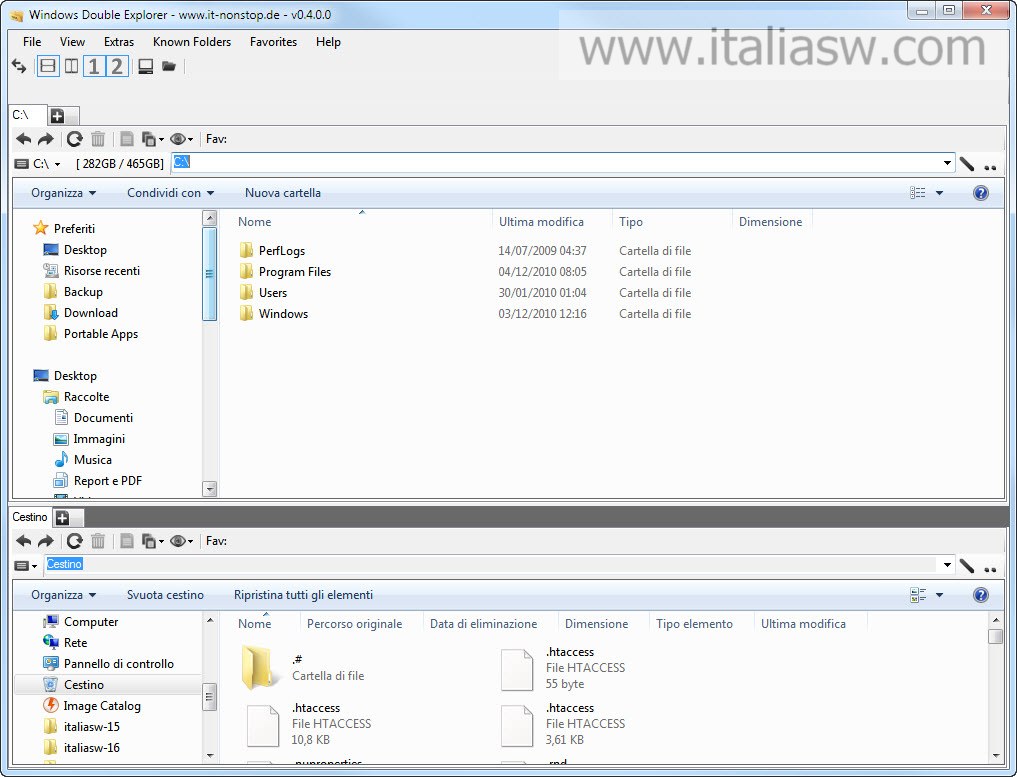This screenshot has height=777, width=1017.
Task: Select the Cestino tab
Action: [30, 517]
